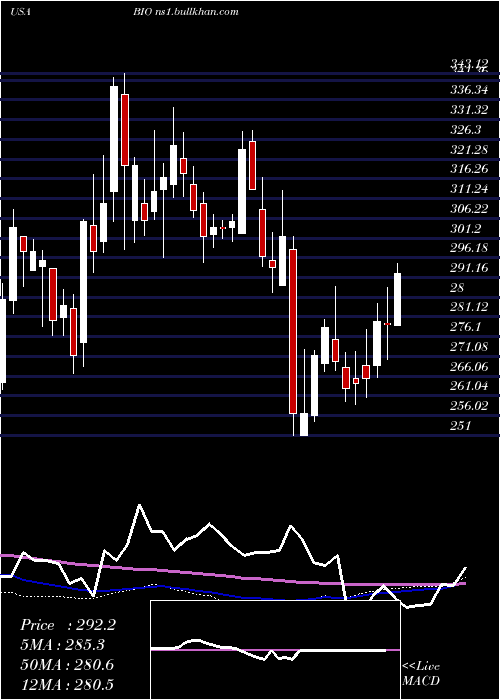The image size is (500, 700).
Task: Click the BIO ns1.bullkhan.com title text
Action: [185, 12]
